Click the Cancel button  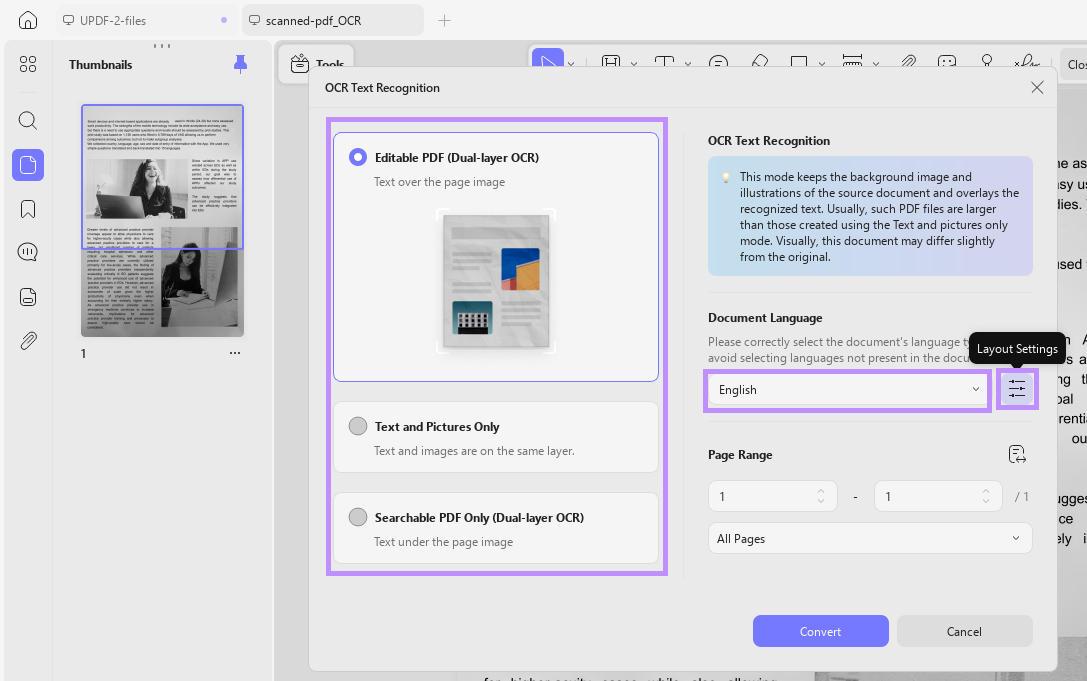coord(964,631)
